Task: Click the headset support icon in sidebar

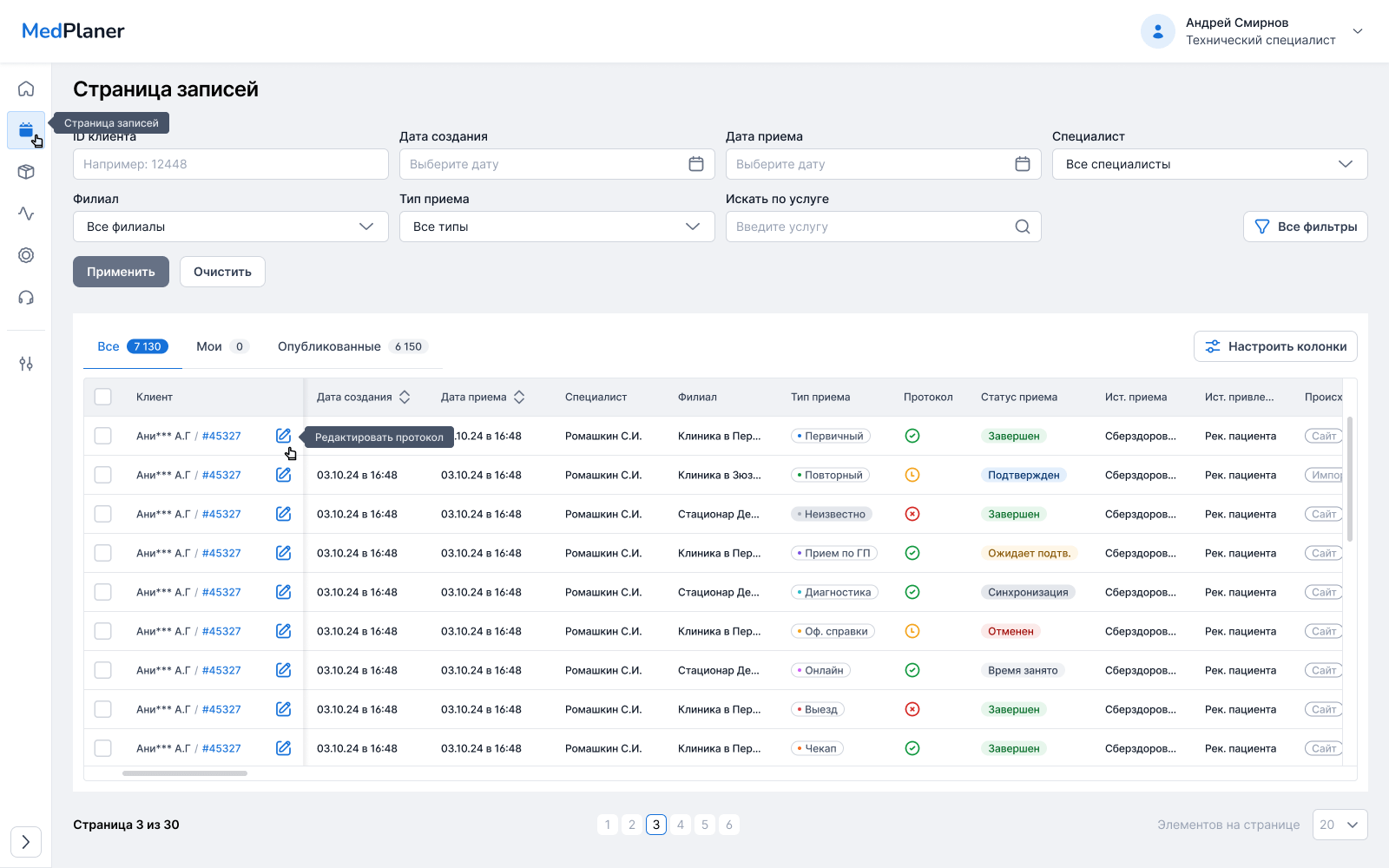Action: 26,298
